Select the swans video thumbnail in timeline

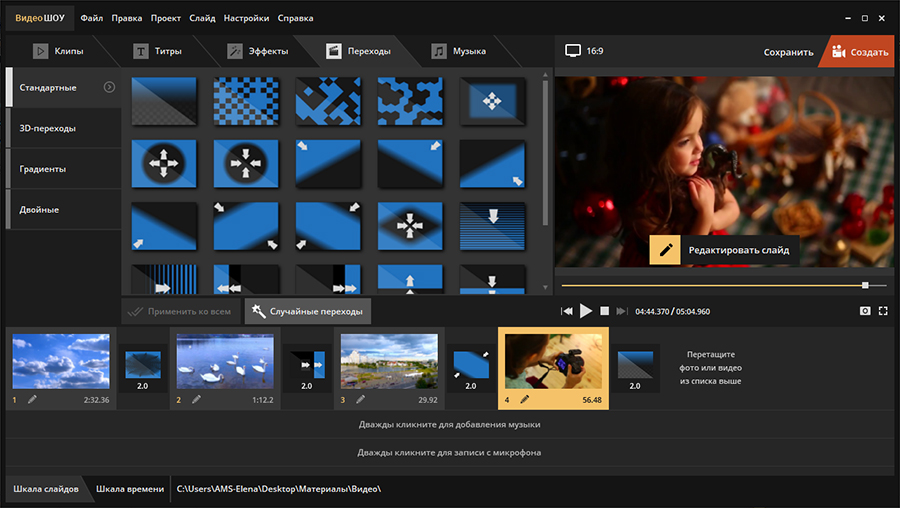[225, 361]
